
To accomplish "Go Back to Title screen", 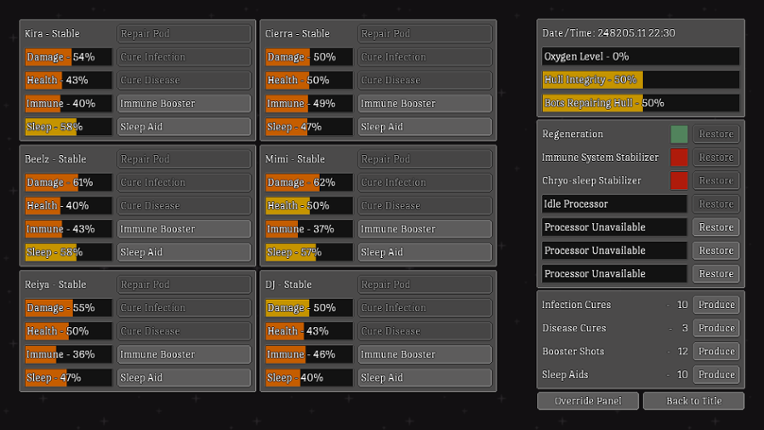I will (693, 401).
